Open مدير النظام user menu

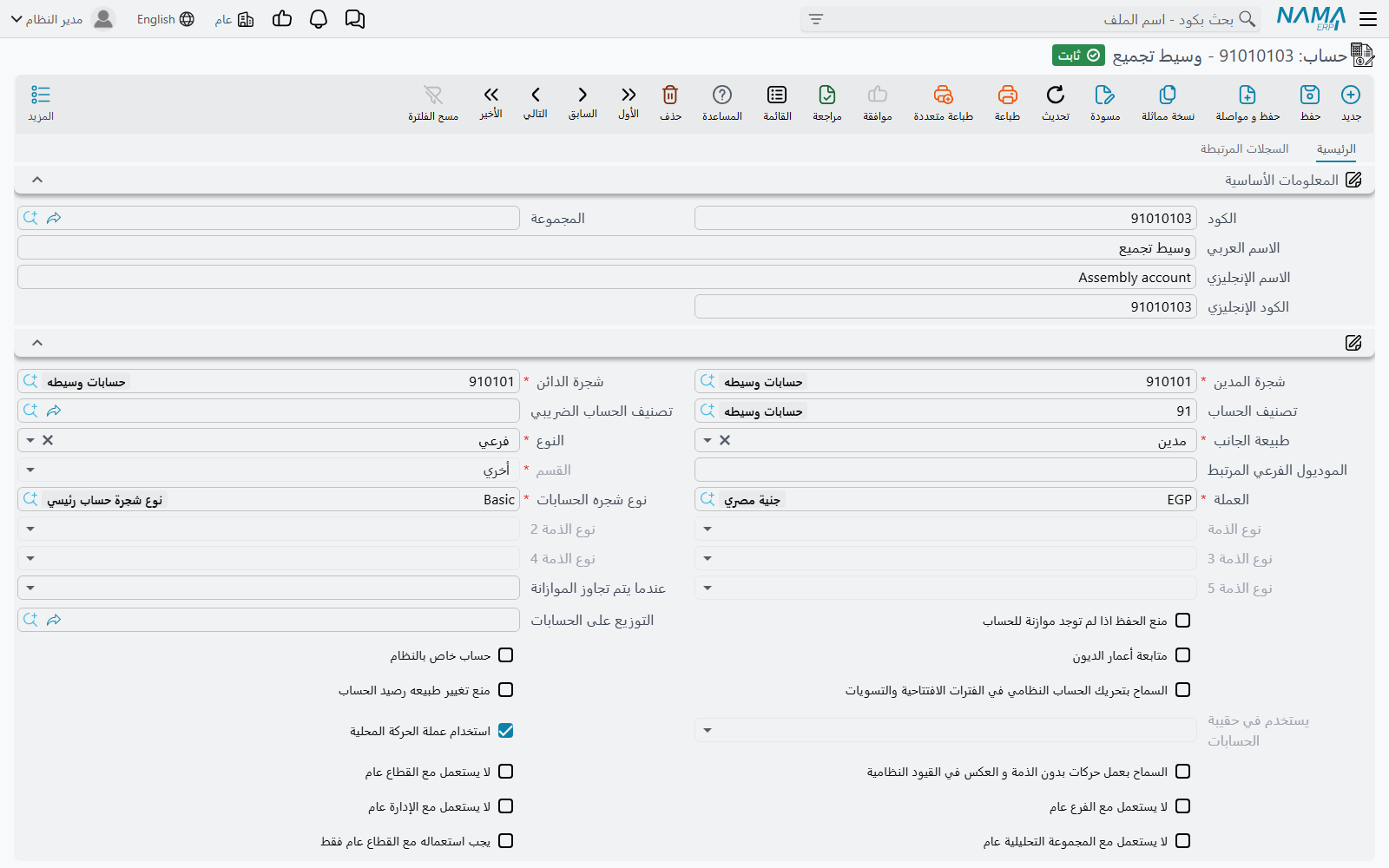(x=63, y=19)
